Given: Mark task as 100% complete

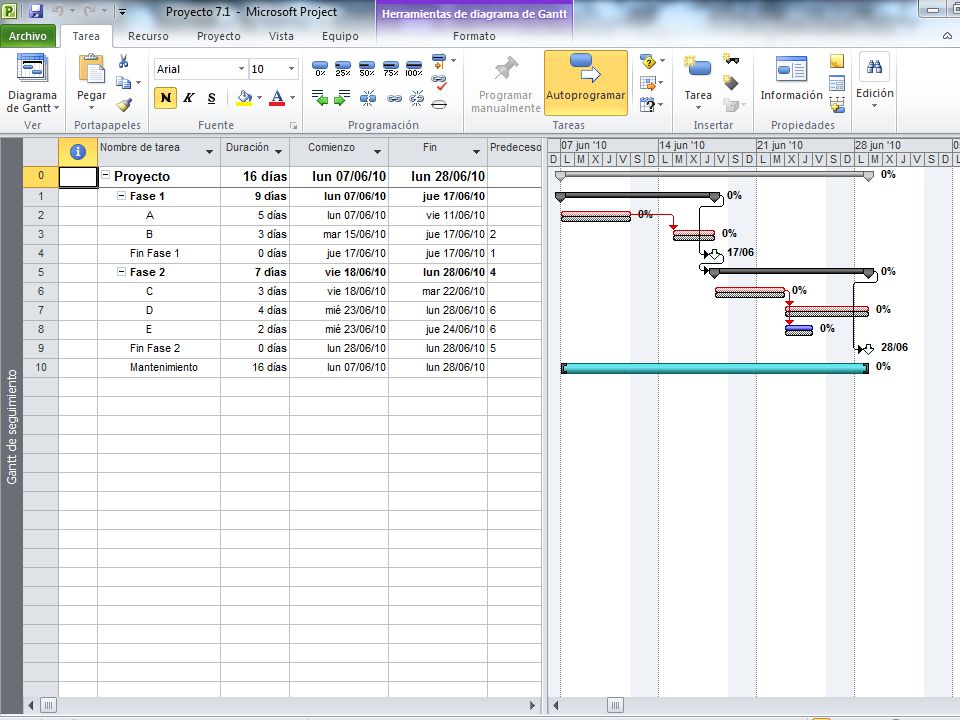Looking at the screenshot, I should click(x=414, y=68).
